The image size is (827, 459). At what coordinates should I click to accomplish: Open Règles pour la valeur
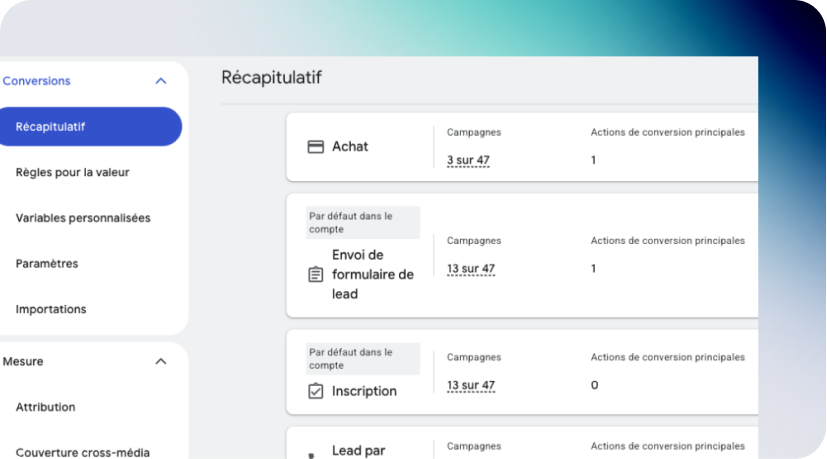(x=72, y=173)
